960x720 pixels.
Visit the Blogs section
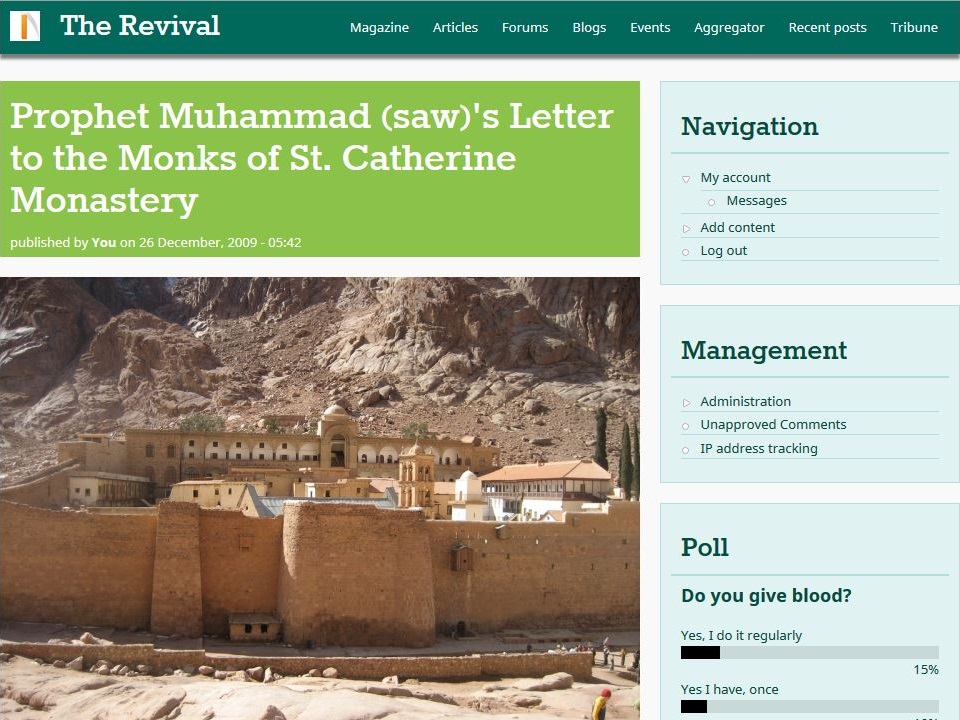589,28
